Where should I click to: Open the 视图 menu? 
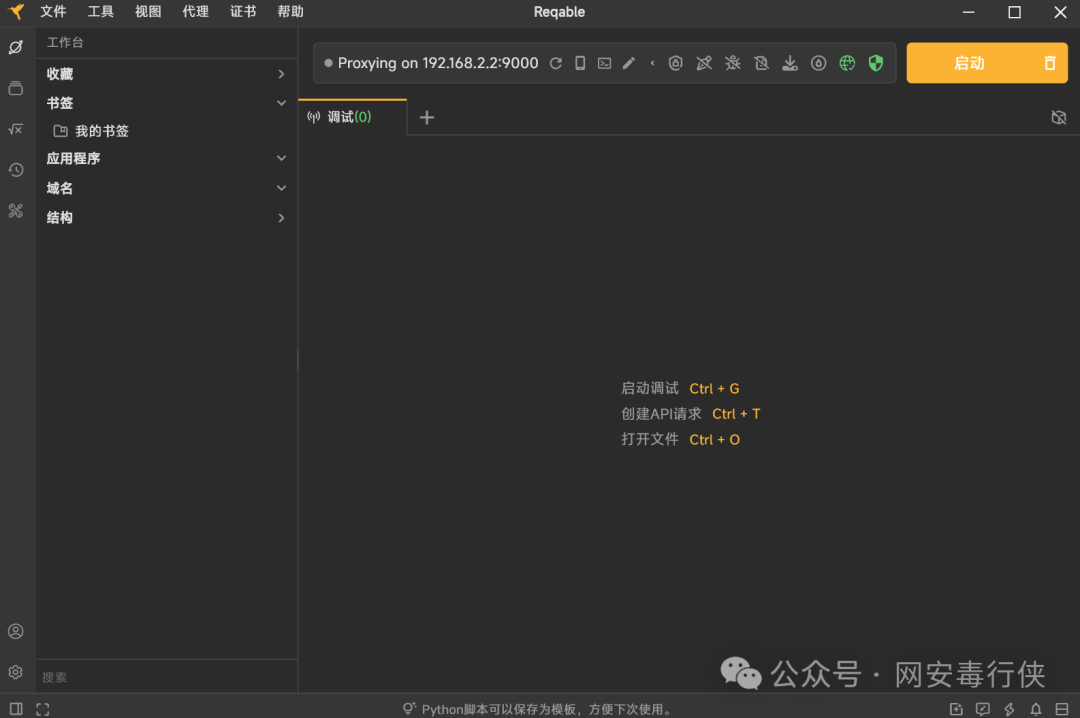[x=148, y=12]
